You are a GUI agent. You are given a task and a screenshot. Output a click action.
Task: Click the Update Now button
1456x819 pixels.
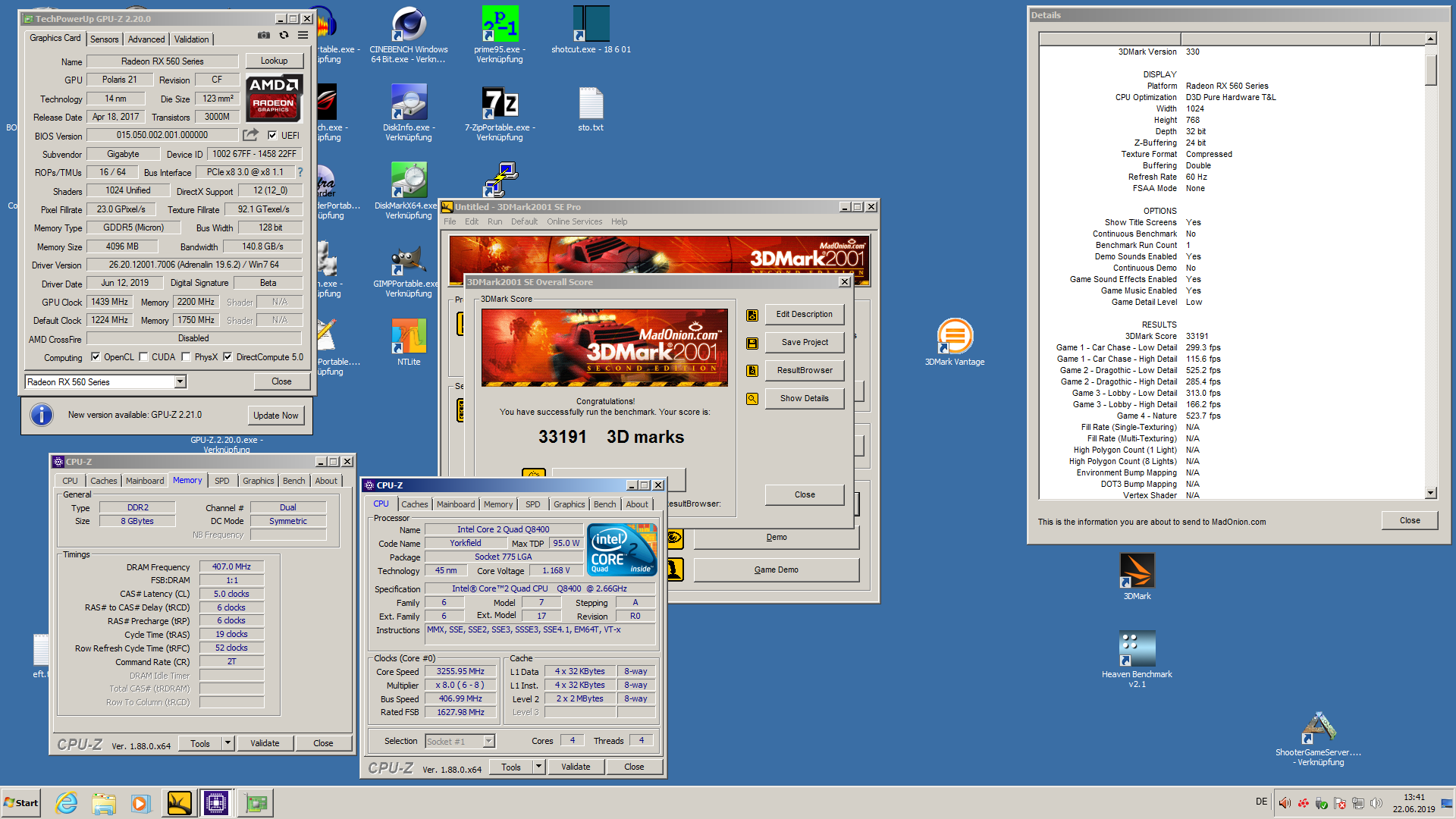pos(276,416)
